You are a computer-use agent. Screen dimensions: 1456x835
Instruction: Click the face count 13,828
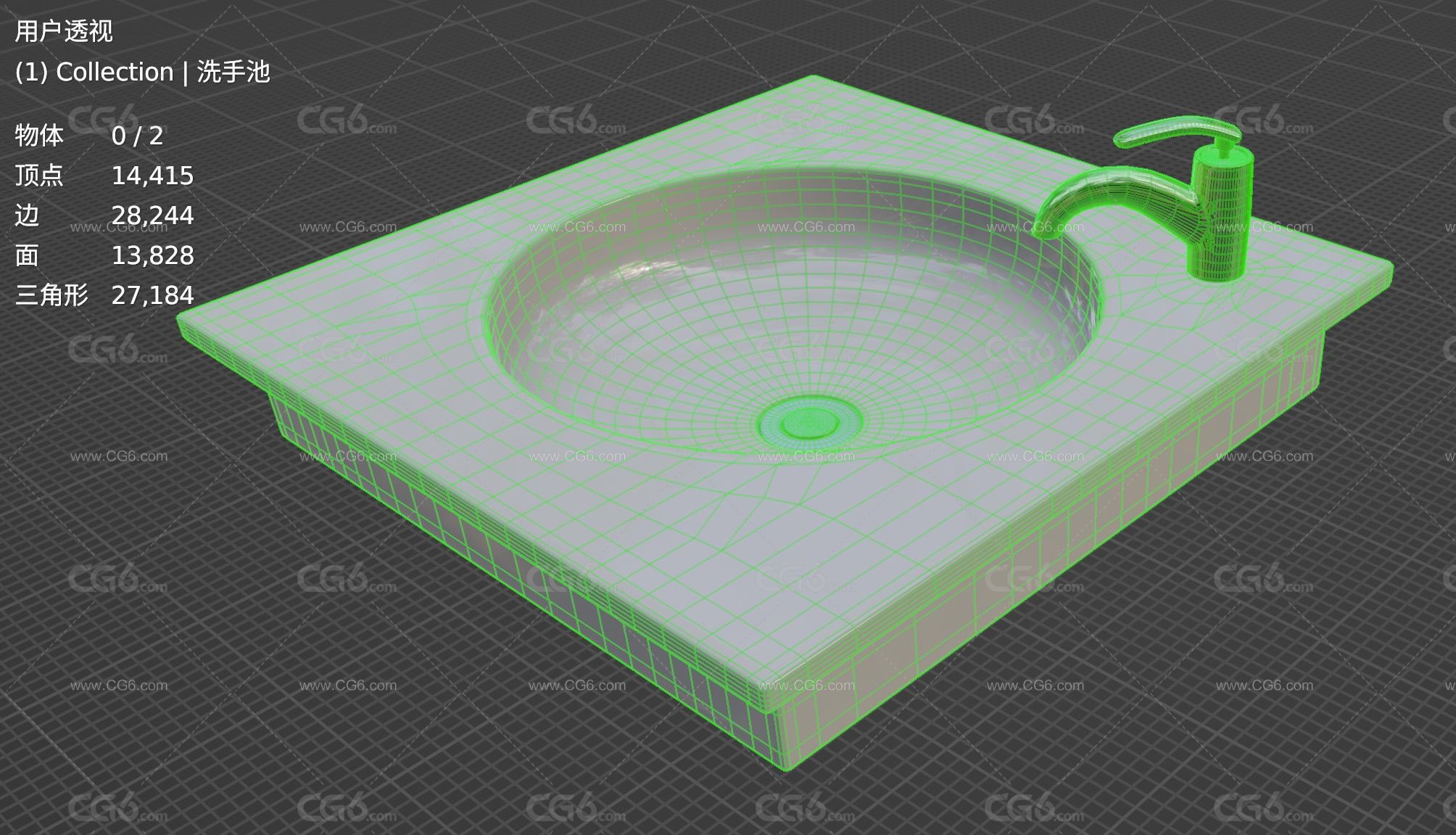152,255
